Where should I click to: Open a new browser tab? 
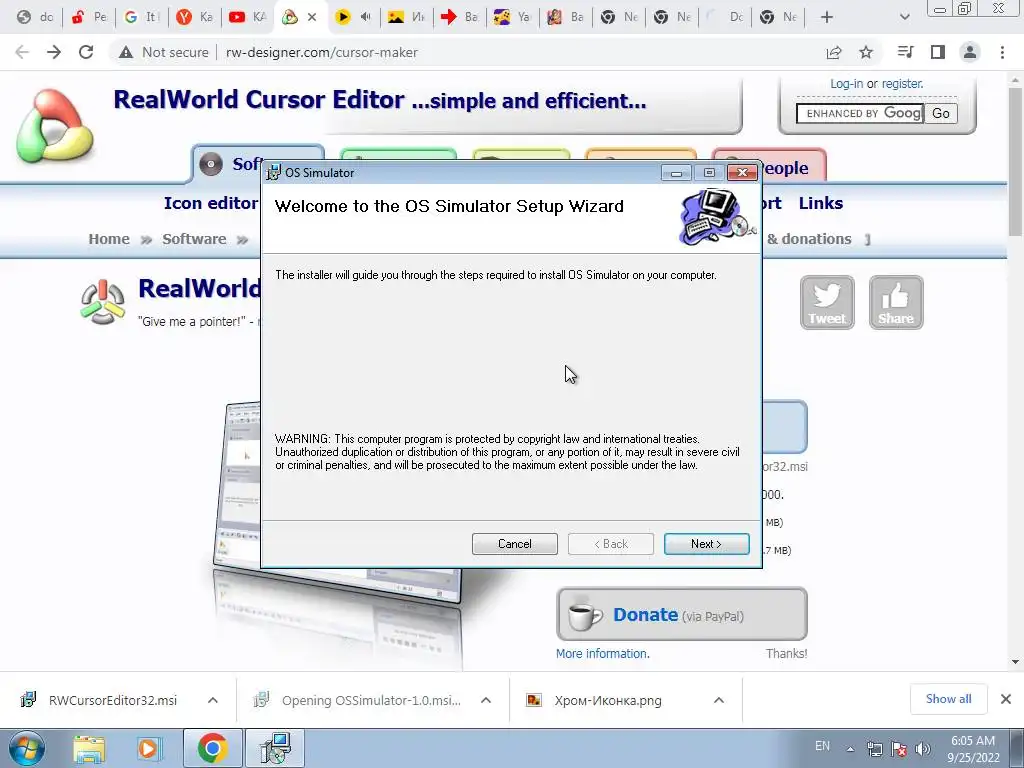(x=827, y=17)
